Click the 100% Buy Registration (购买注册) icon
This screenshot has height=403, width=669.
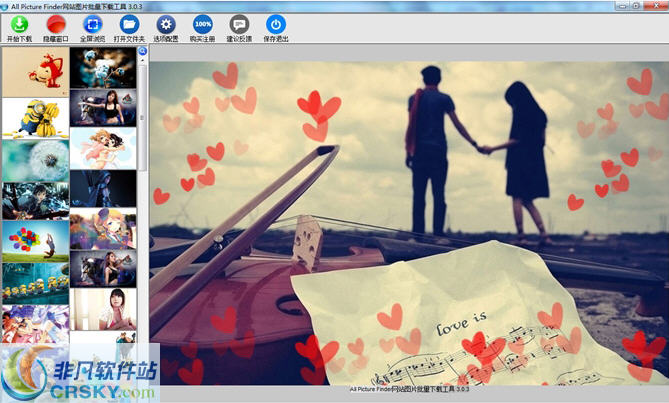203,25
